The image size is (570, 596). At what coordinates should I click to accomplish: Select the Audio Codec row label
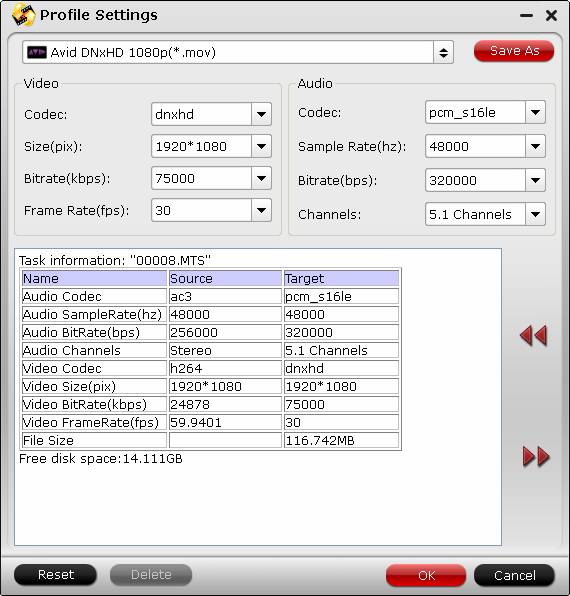(x=94, y=296)
